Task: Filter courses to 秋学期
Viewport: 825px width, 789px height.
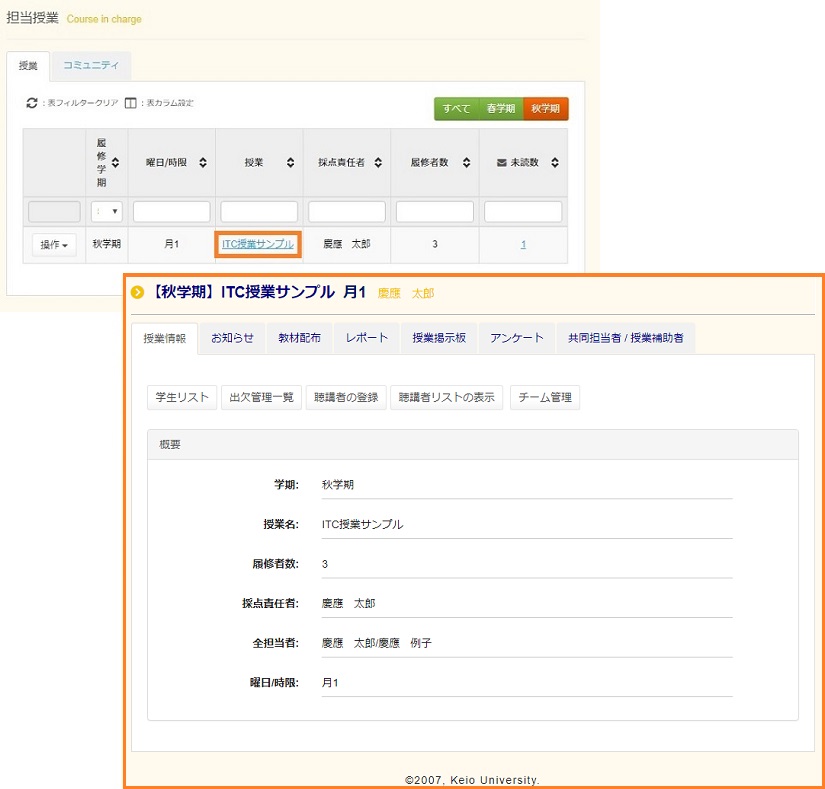Action: click(546, 109)
